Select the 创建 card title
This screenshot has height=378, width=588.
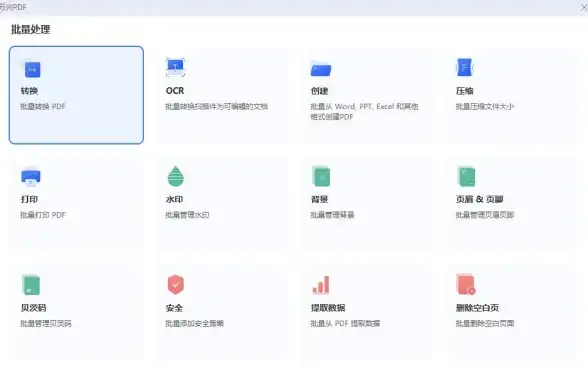(320, 91)
